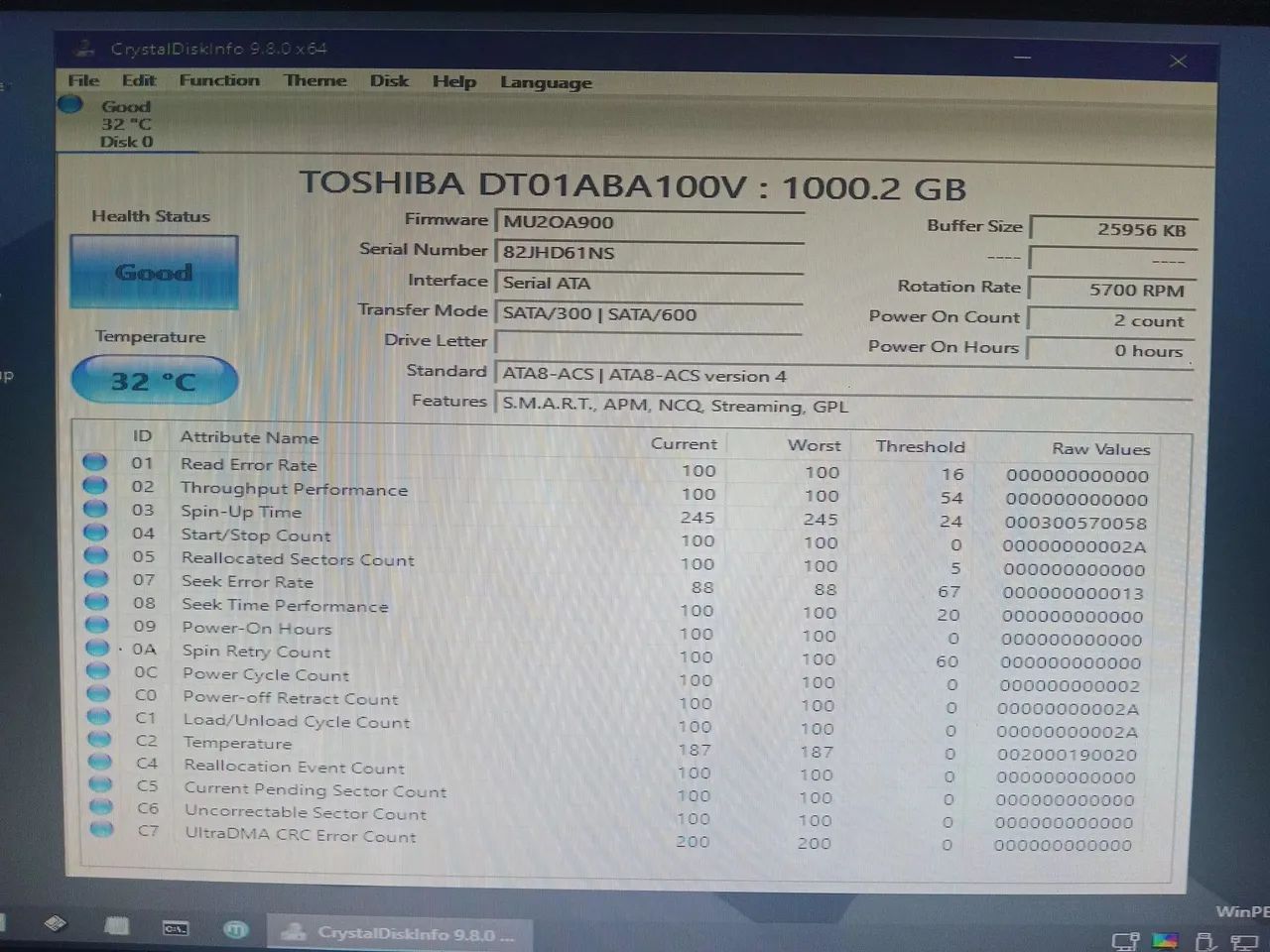The height and width of the screenshot is (952, 1270).
Task: Click the Good health status button
Action: point(154,272)
